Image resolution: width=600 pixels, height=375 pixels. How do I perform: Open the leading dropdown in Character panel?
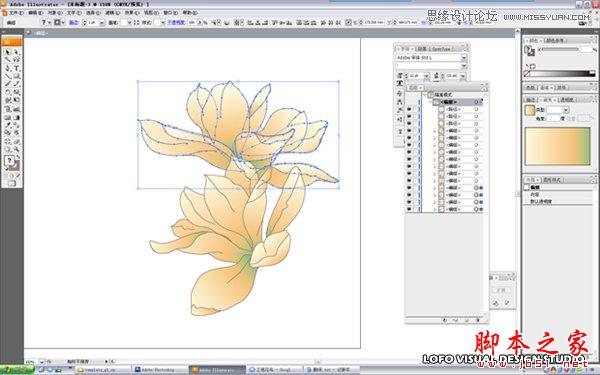(463, 76)
